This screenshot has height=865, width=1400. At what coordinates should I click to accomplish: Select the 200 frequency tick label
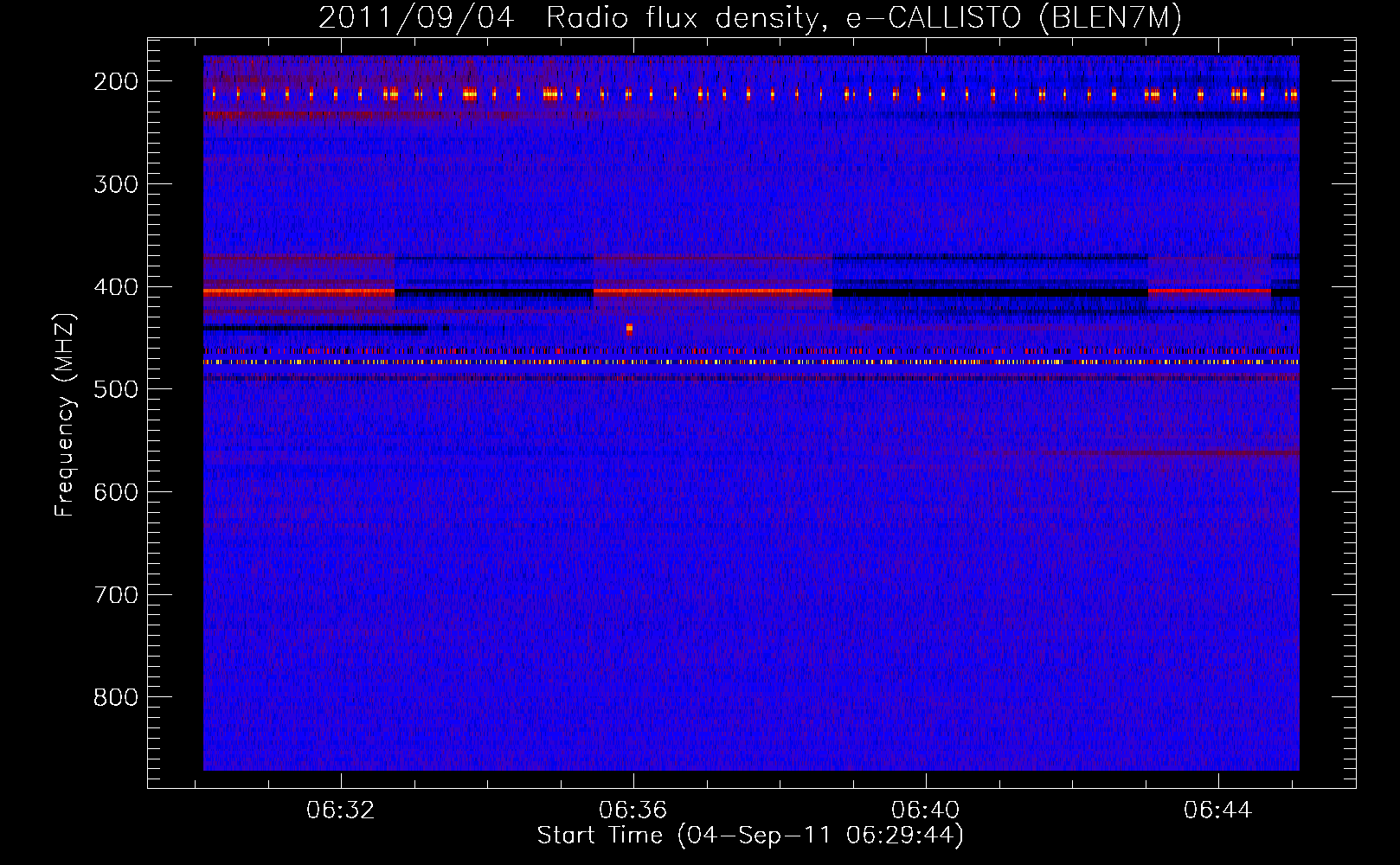pyautogui.click(x=116, y=81)
